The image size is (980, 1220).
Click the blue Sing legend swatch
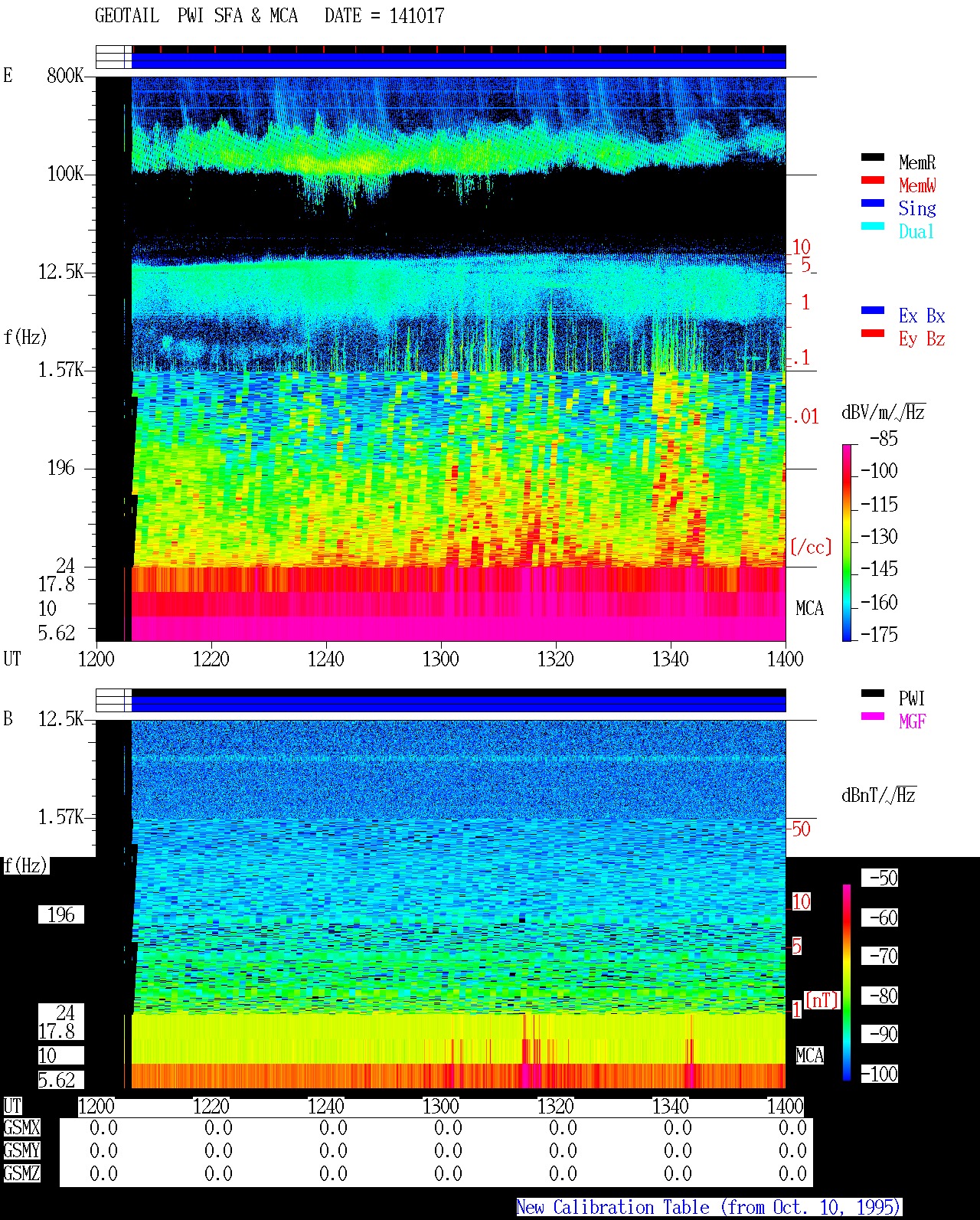click(873, 204)
